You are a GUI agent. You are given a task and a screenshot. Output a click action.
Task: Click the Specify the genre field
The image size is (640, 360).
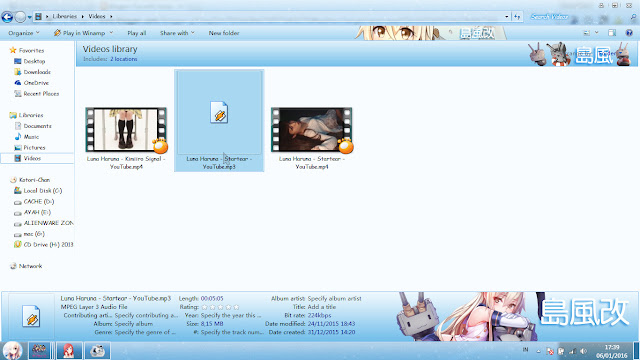145,332
